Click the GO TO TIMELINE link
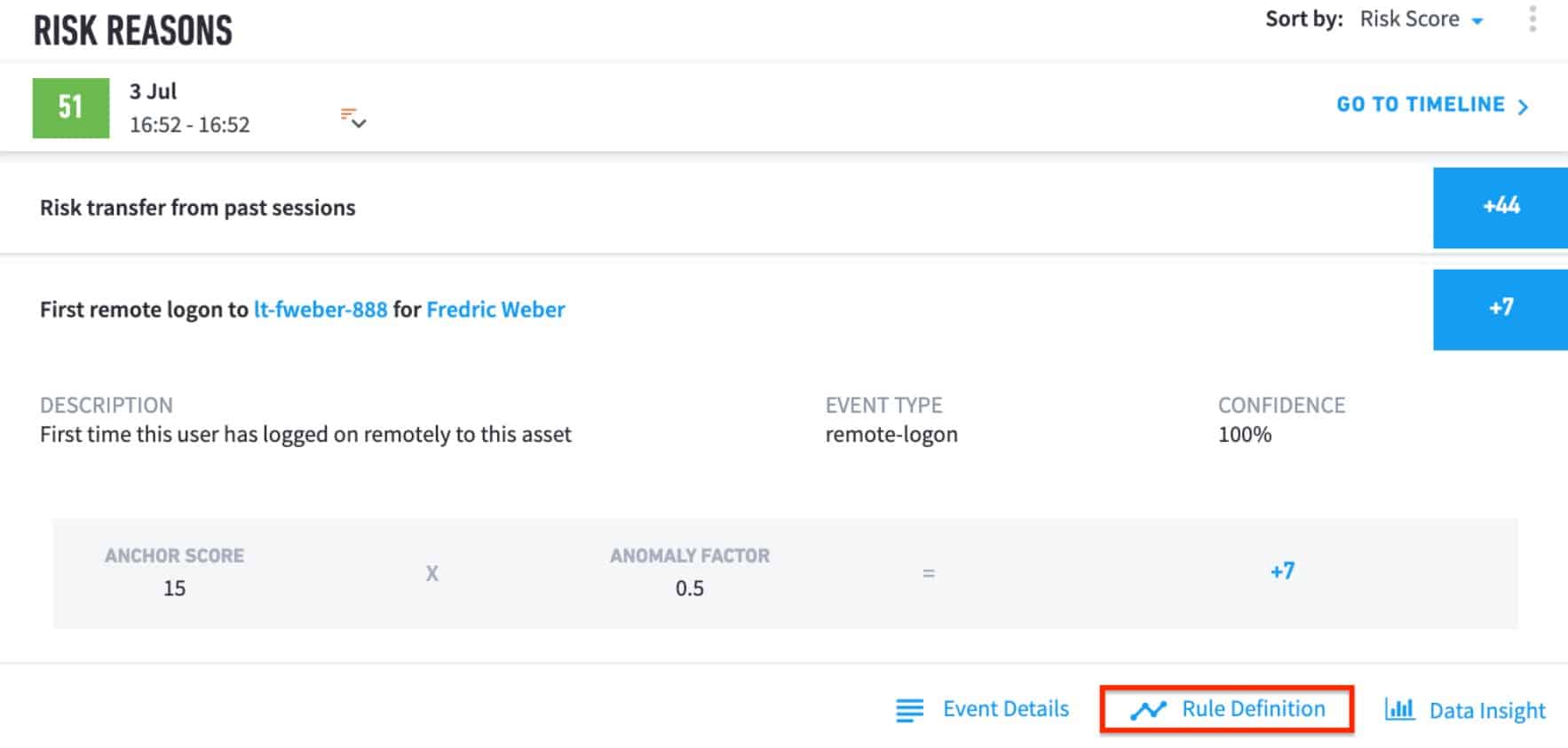 click(1432, 105)
